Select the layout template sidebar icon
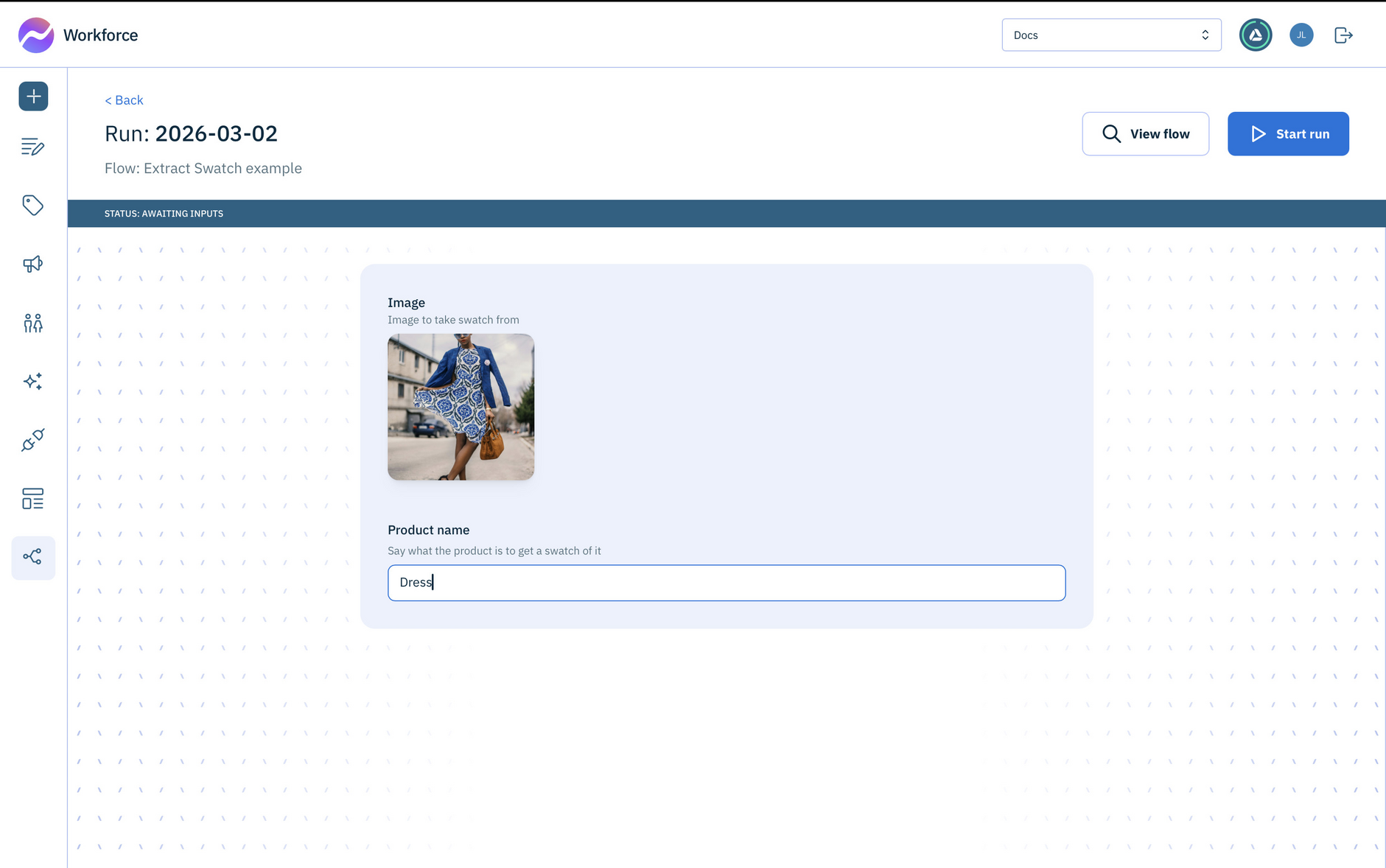Viewport: 1386px width, 868px height. (33, 499)
